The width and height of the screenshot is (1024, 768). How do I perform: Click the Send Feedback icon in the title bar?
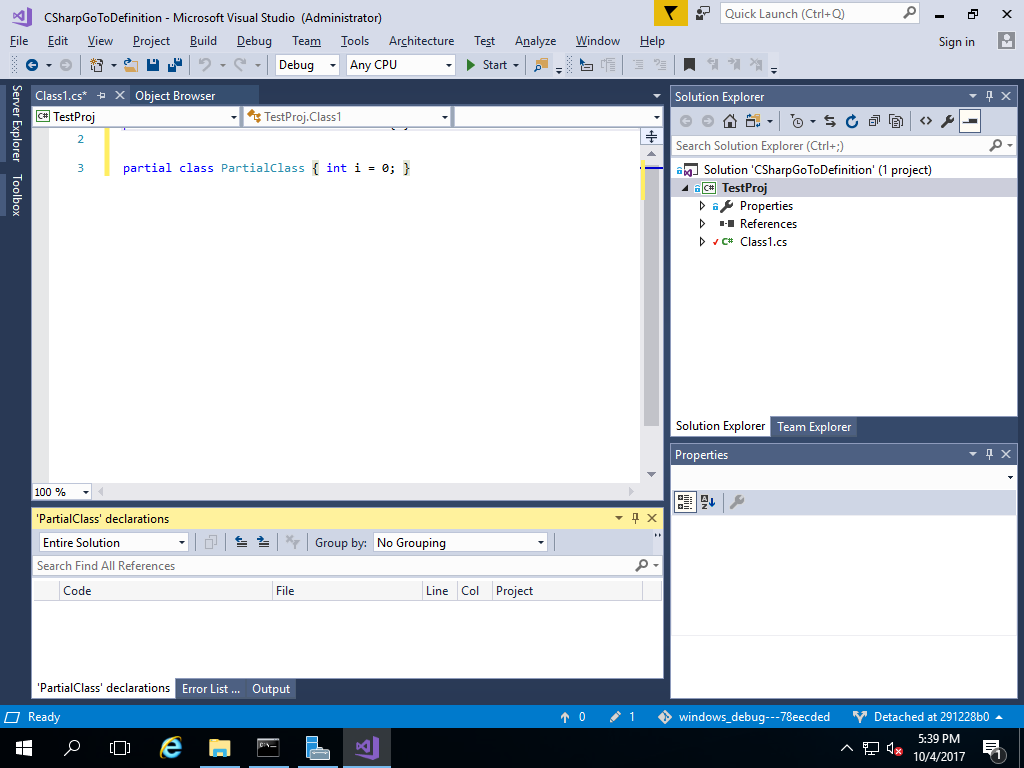coord(703,13)
